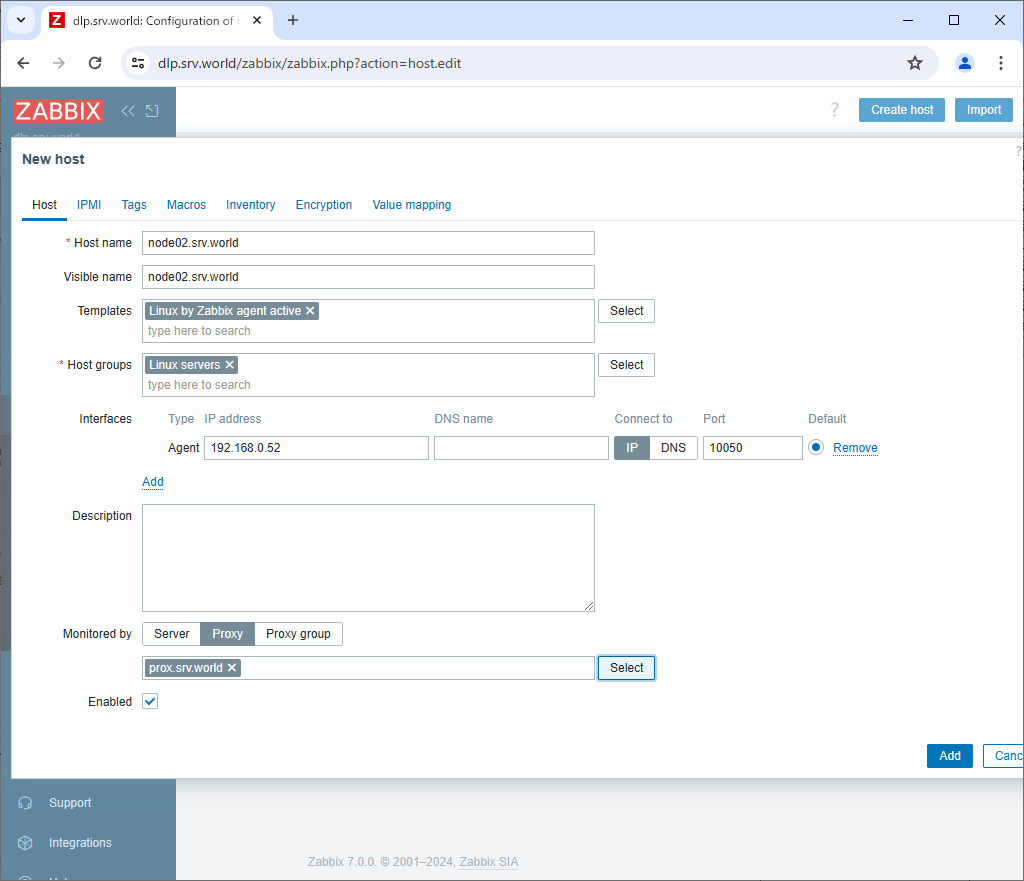Click the Support headset icon in sidebar

[25, 803]
